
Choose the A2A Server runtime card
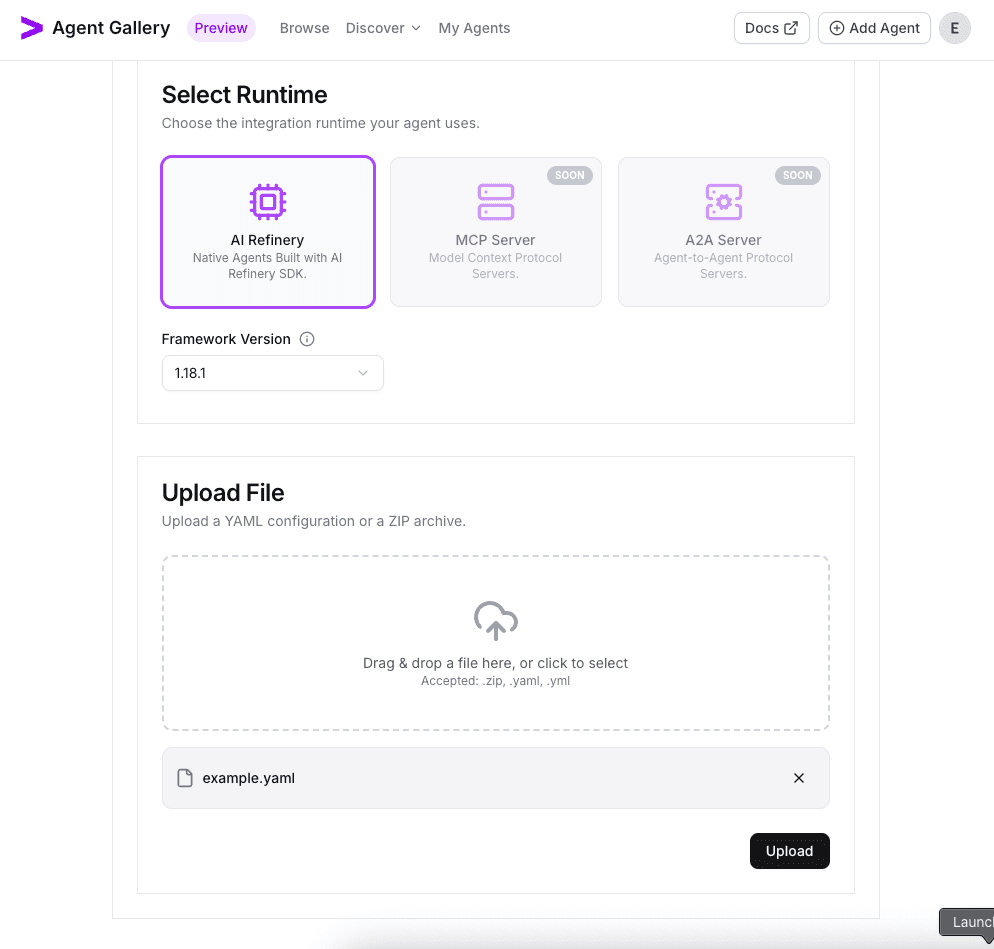[724, 232]
